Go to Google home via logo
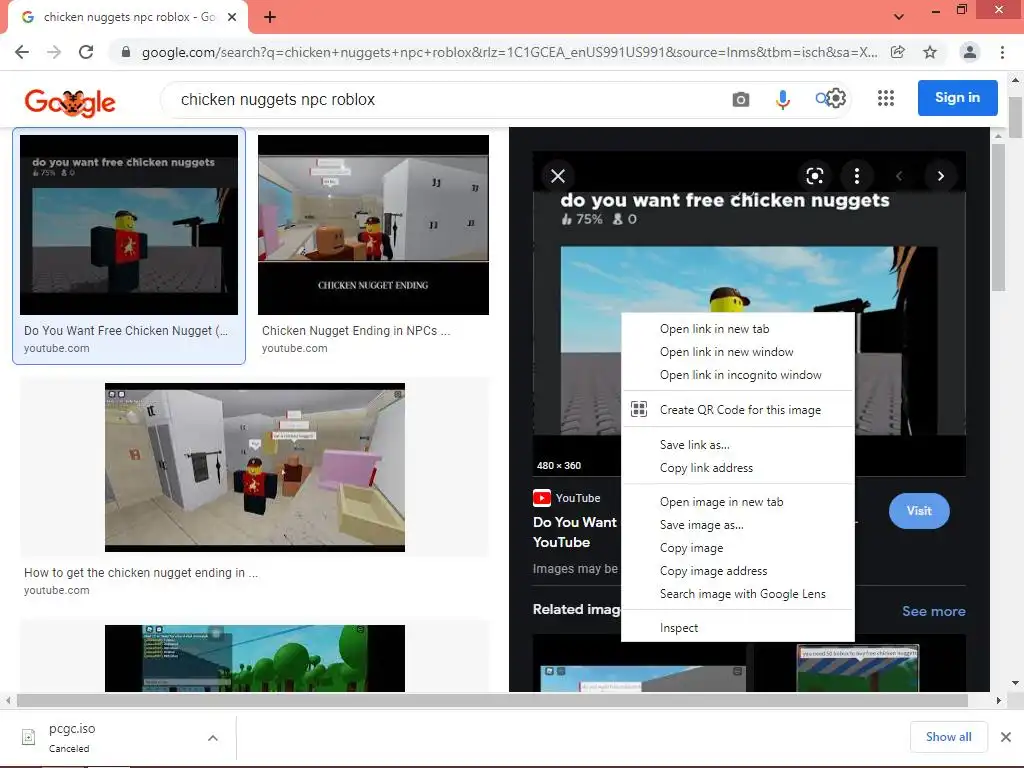 pyautogui.click(x=70, y=102)
